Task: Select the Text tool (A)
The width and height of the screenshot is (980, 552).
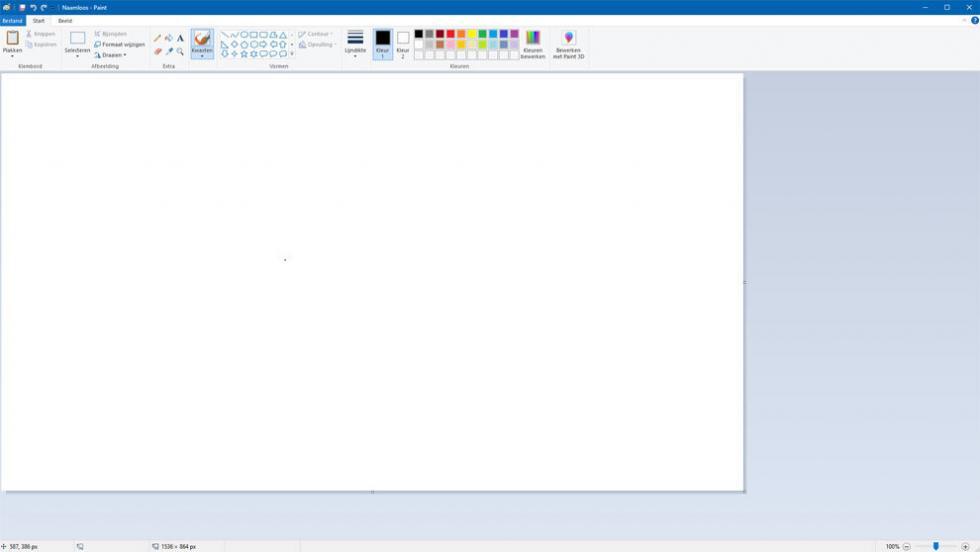Action: [180, 38]
